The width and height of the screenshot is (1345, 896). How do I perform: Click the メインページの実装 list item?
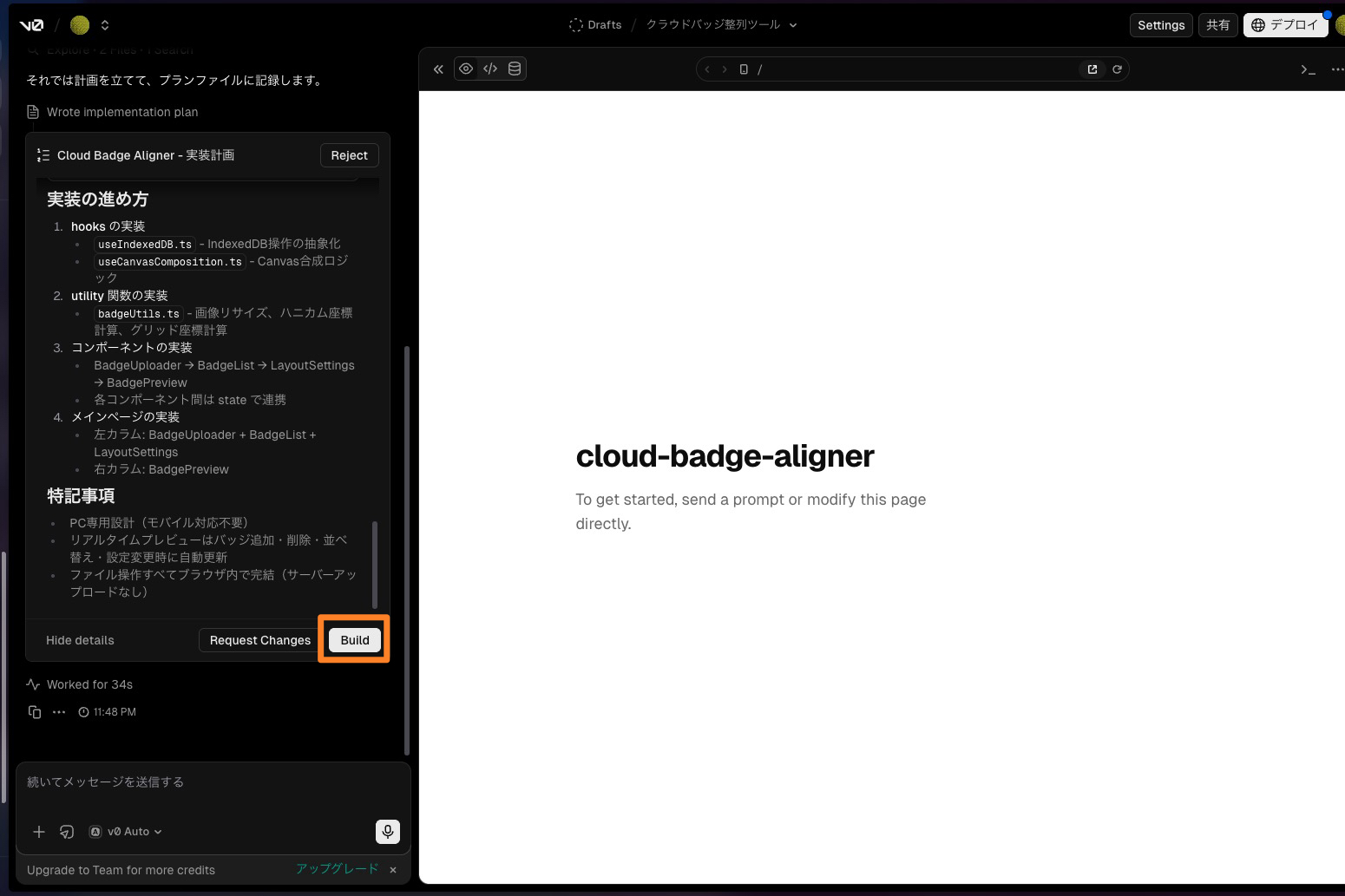click(x=125, y=417)
